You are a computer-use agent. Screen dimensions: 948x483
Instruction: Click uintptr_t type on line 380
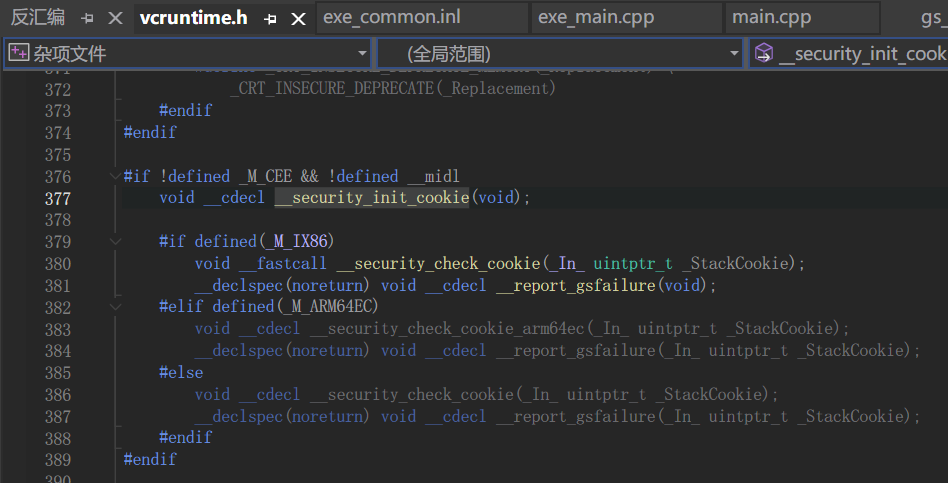(x=633, y=264)
